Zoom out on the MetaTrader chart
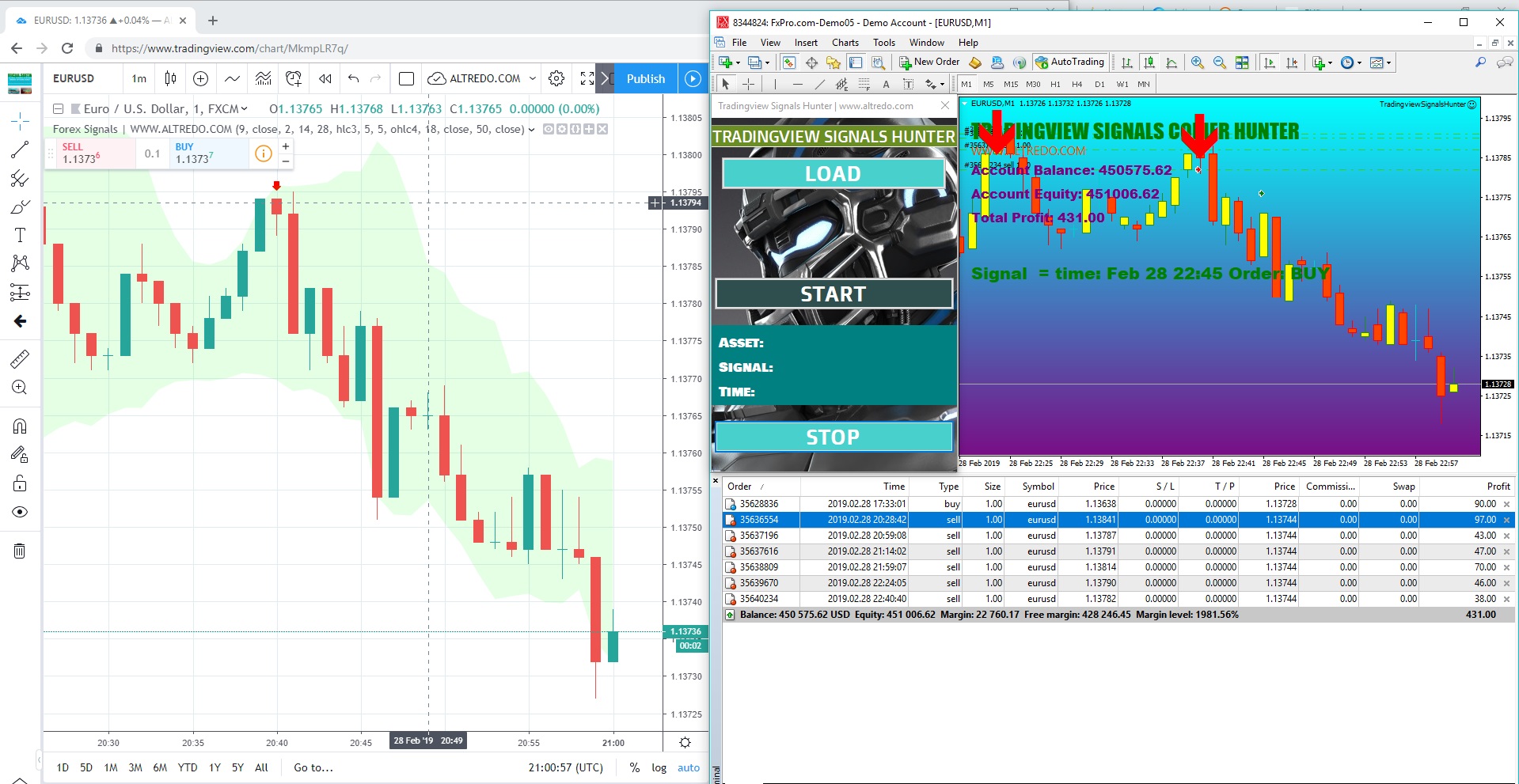Viewport: 1519px width, 784px height. point(1220,62)
